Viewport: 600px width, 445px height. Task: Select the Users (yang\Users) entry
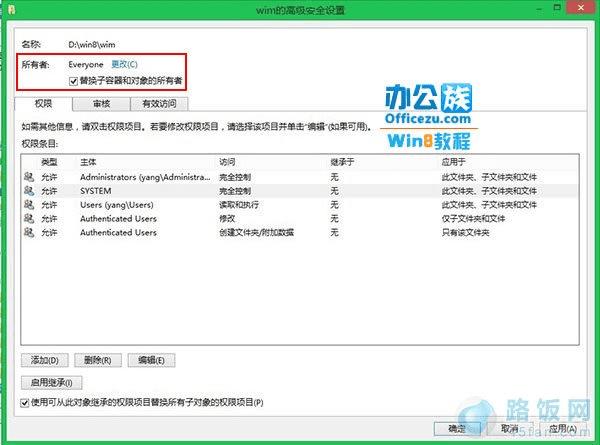[x=300, y=205]
